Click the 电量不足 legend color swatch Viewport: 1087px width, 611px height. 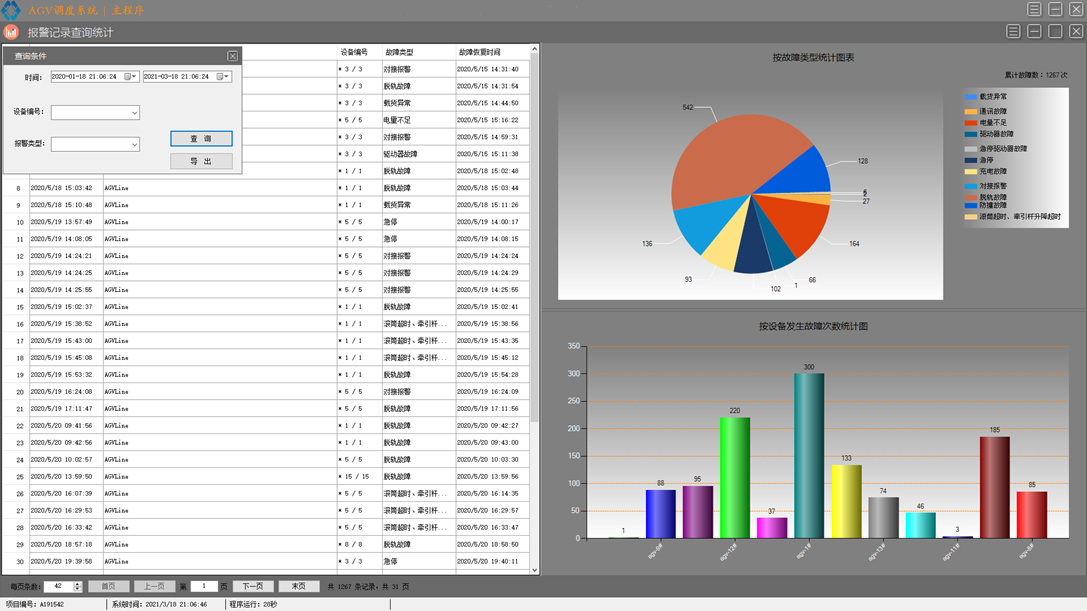pos(971,122)
